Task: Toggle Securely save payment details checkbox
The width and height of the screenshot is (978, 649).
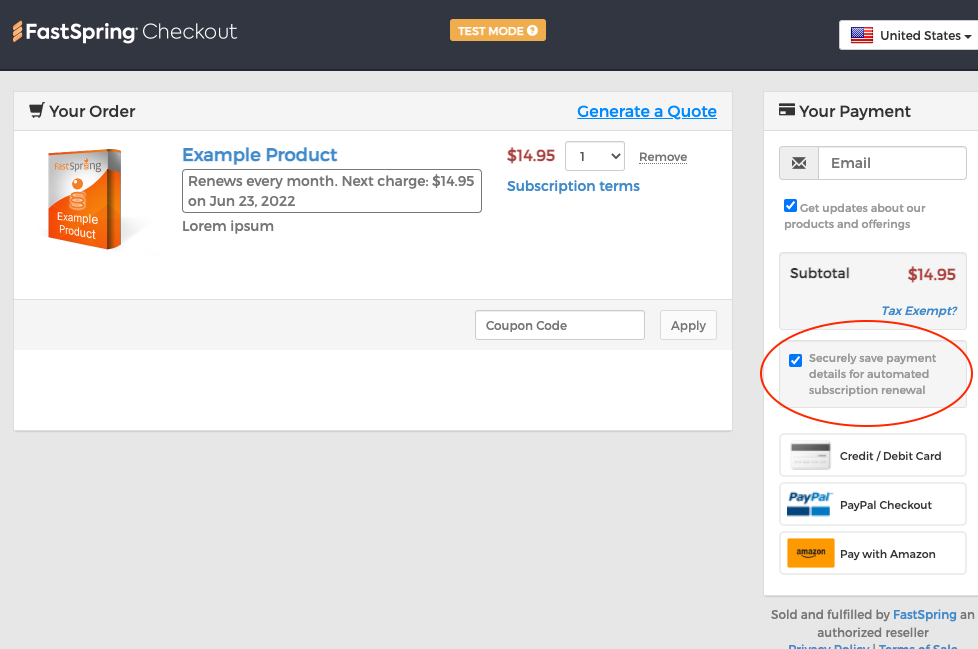Action: point(795,360)
